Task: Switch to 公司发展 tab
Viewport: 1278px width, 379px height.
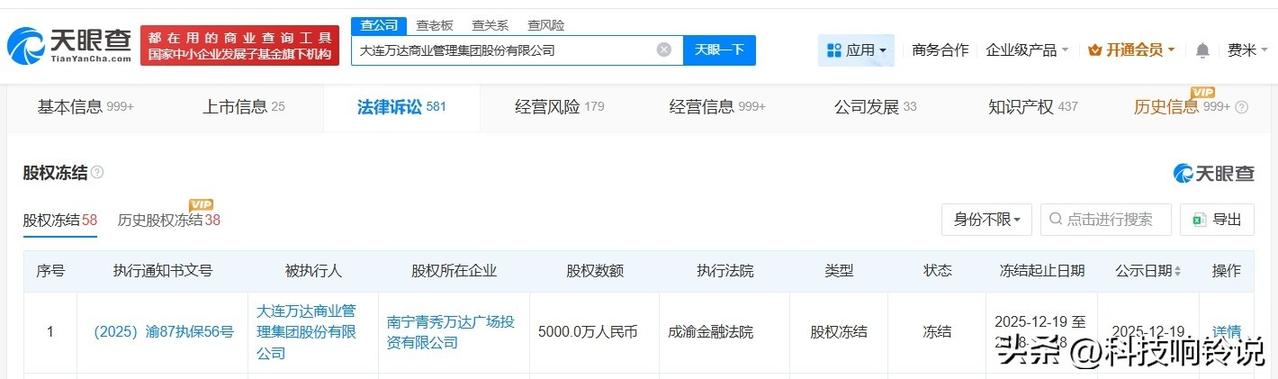Action: point(875,107)
